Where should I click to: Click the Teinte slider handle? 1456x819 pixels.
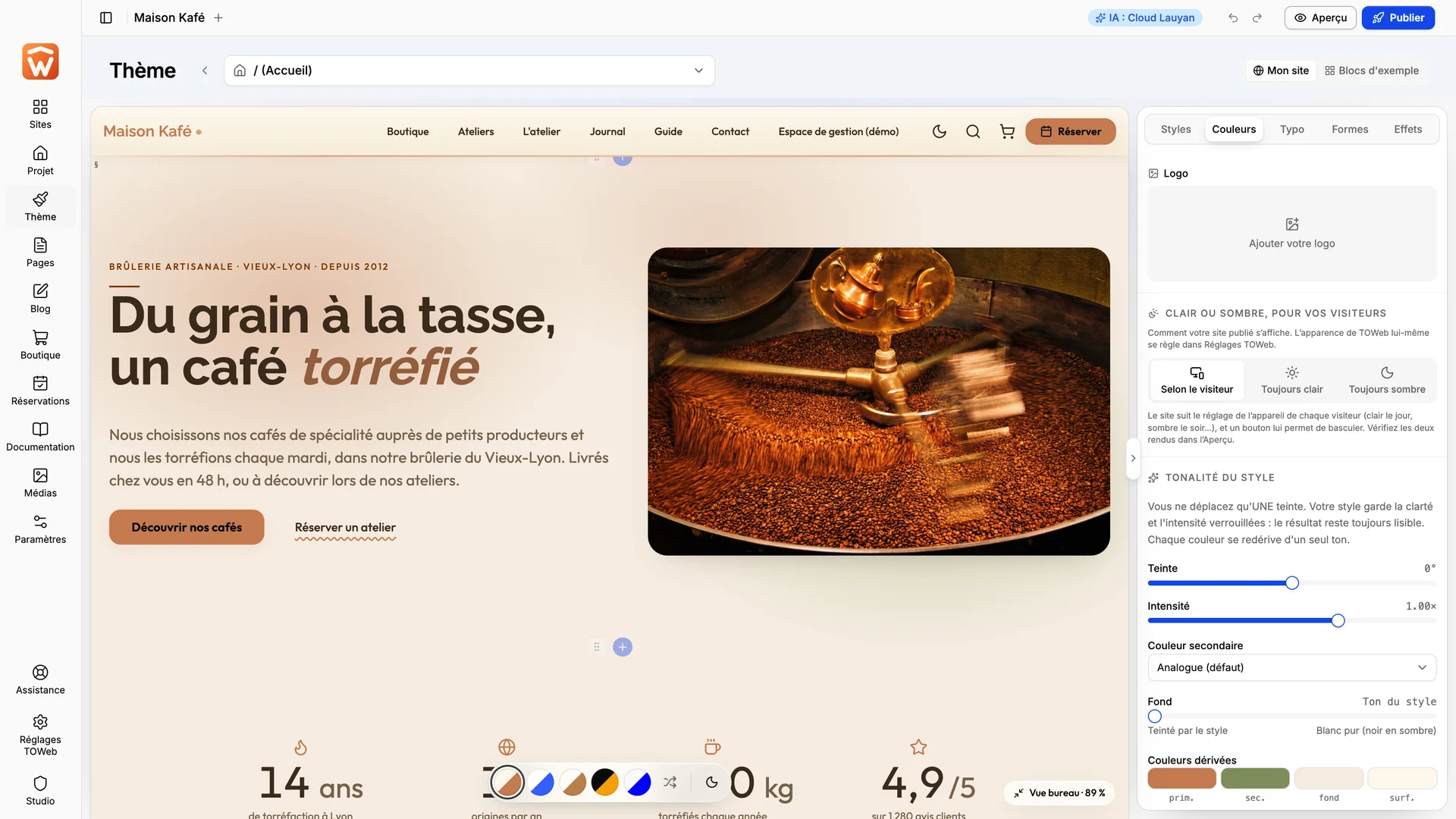pos(1291,583)
